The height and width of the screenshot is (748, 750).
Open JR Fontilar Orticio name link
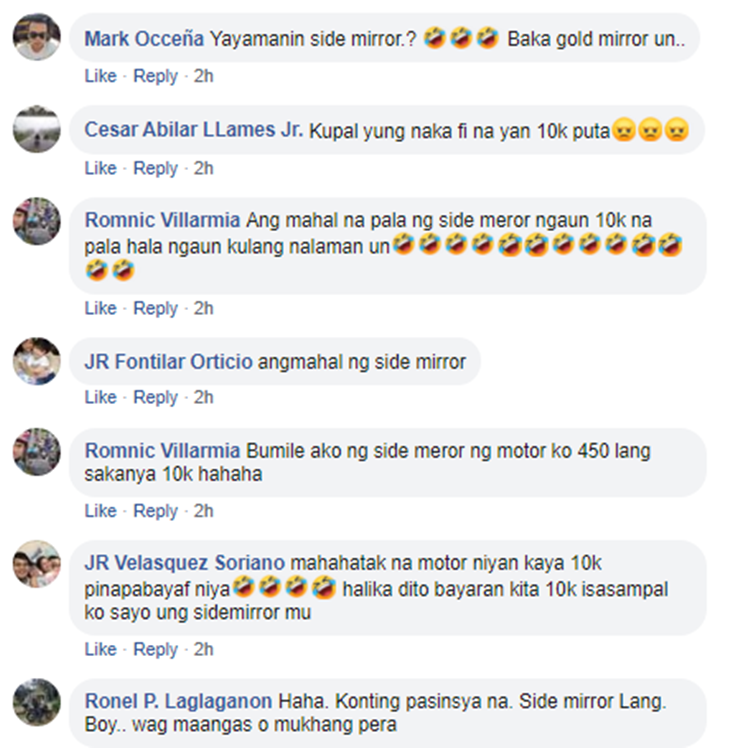[x=168, y=362]
